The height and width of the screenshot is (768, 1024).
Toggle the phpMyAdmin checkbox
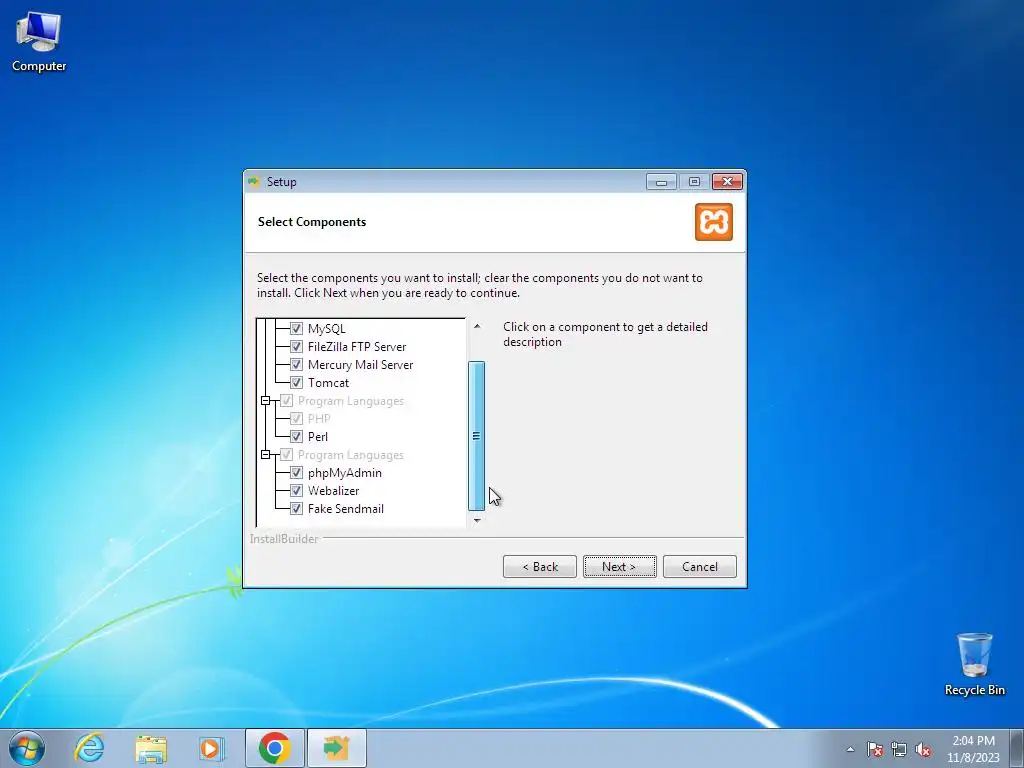[296, 472]
